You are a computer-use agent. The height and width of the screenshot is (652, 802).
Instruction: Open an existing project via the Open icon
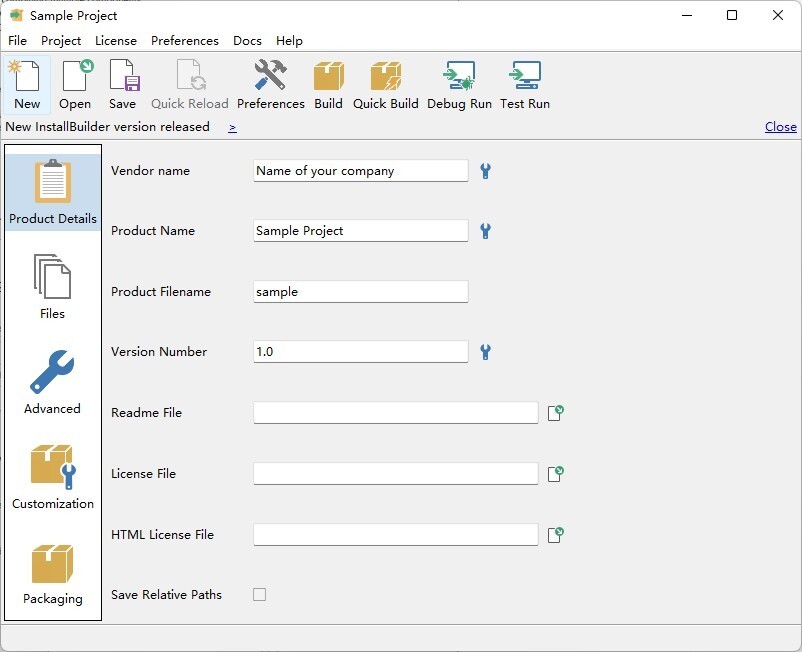(x=74, y=84)
